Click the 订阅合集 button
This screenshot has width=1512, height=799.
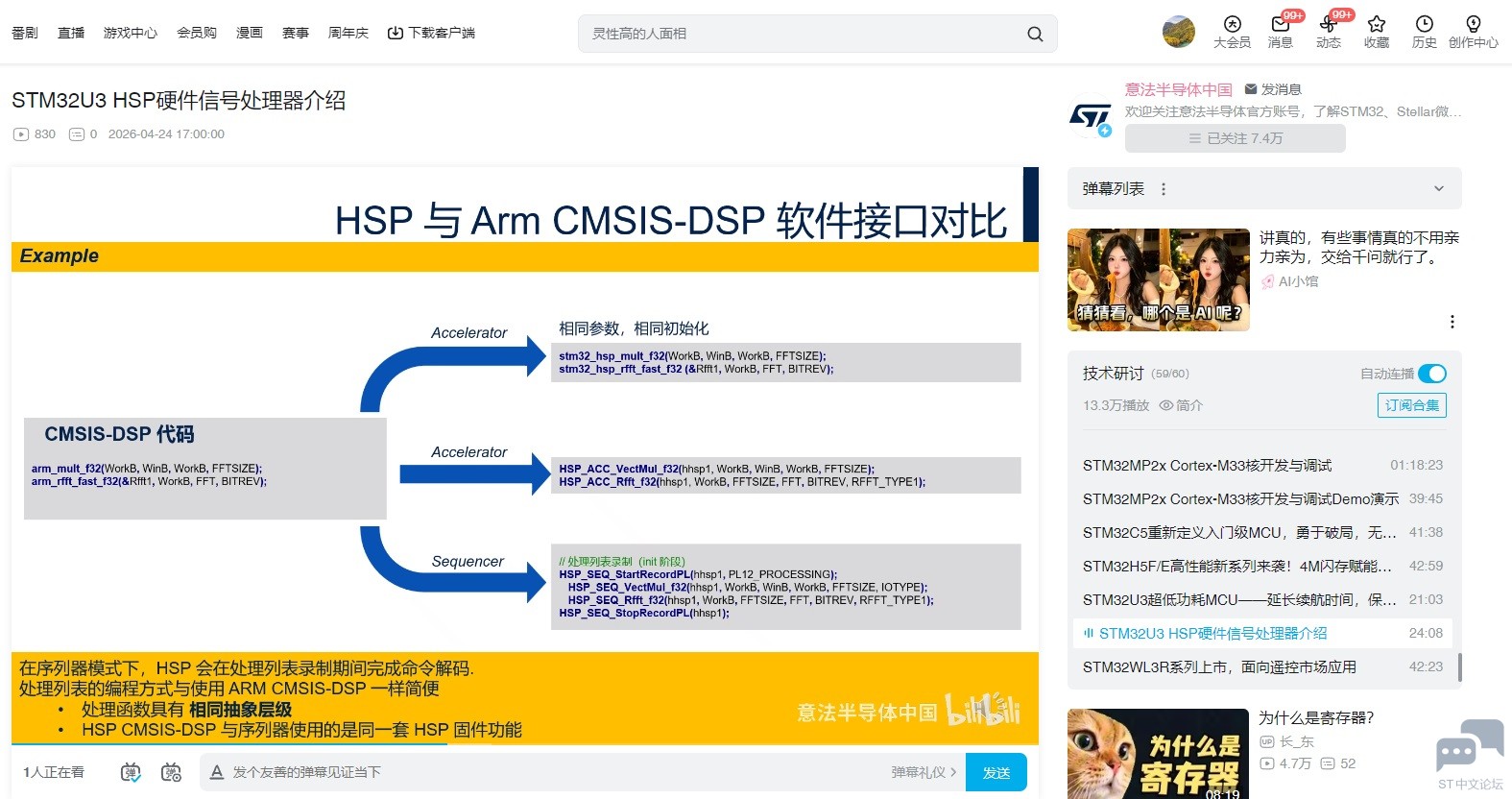[x=1412, y=405]
